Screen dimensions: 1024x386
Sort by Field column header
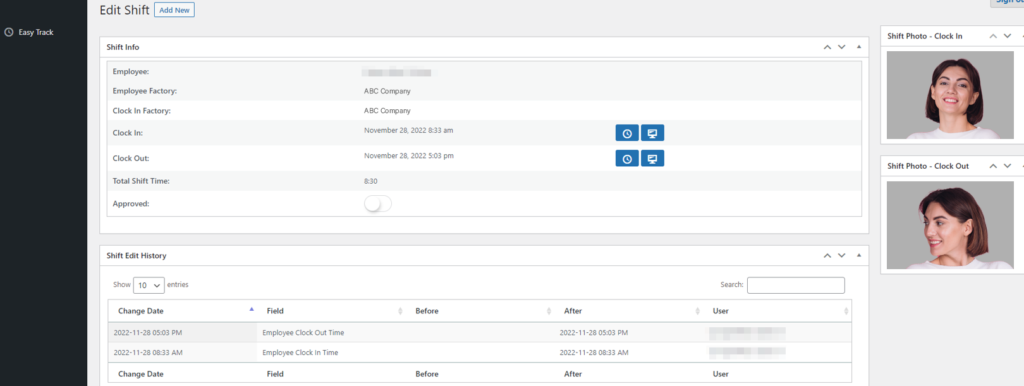click(332, 311)
